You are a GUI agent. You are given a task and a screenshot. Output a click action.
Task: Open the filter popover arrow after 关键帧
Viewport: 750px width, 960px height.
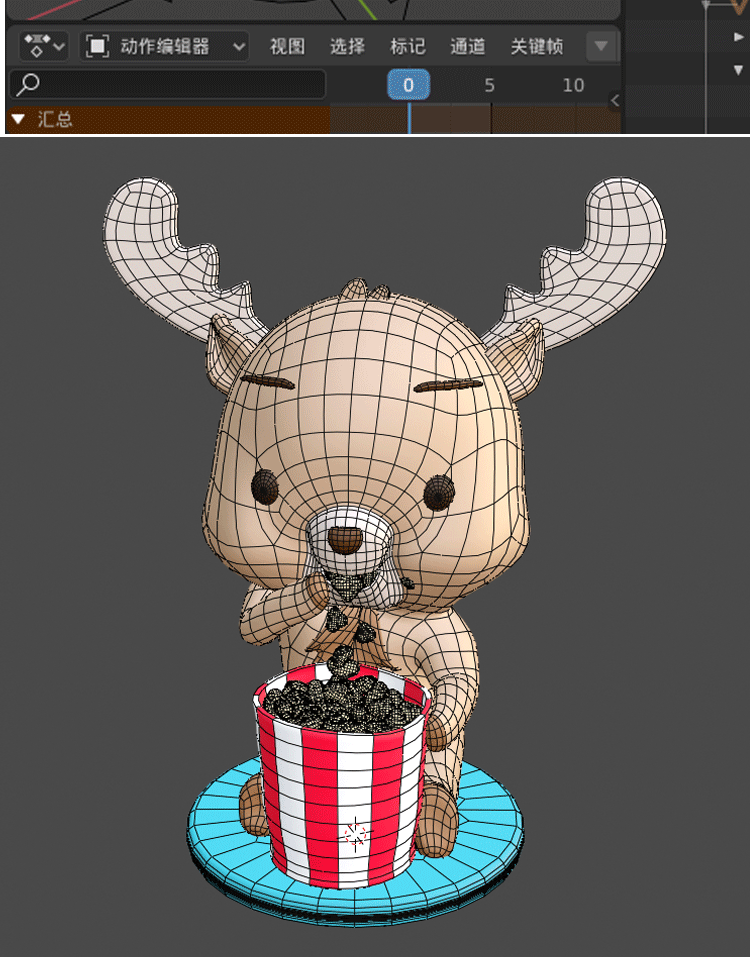point(601,46)
